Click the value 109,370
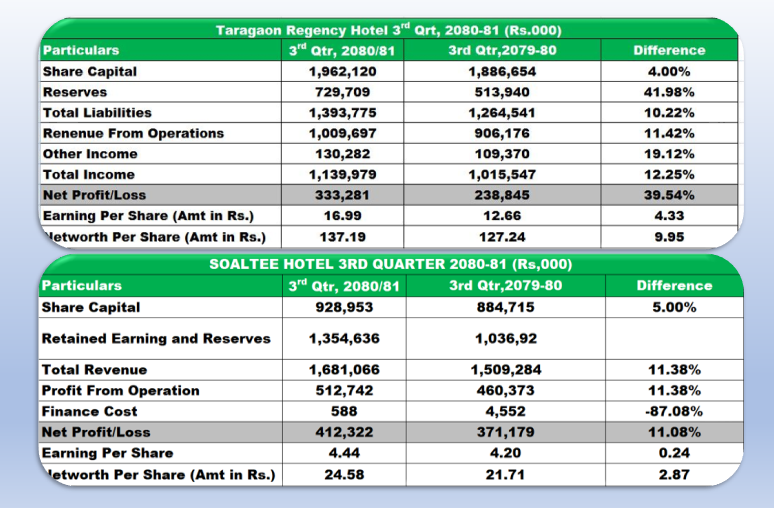 pos(502,154)
